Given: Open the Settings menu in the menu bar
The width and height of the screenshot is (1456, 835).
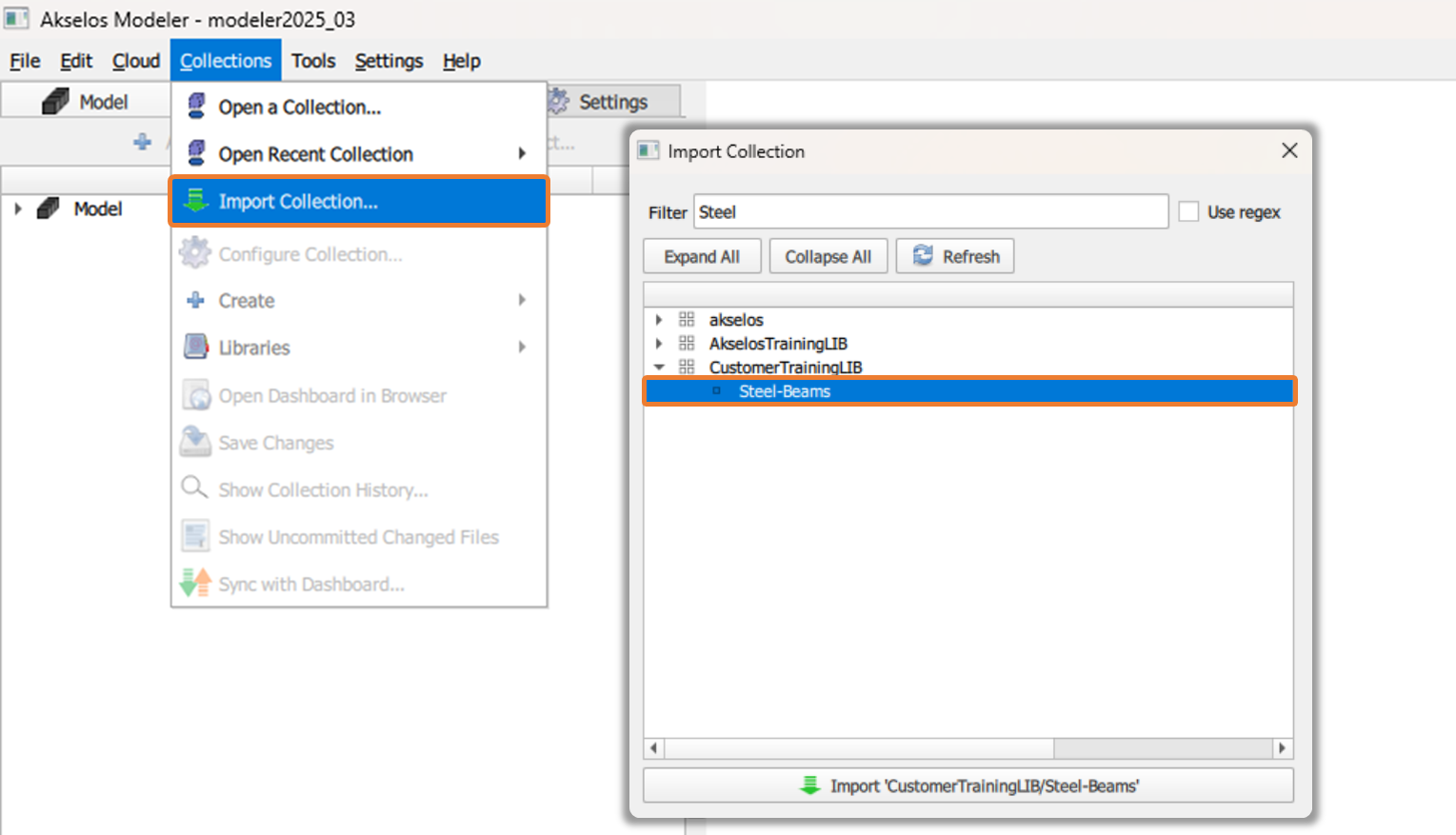Looking at the screenshot, I should tap(389, 61).
